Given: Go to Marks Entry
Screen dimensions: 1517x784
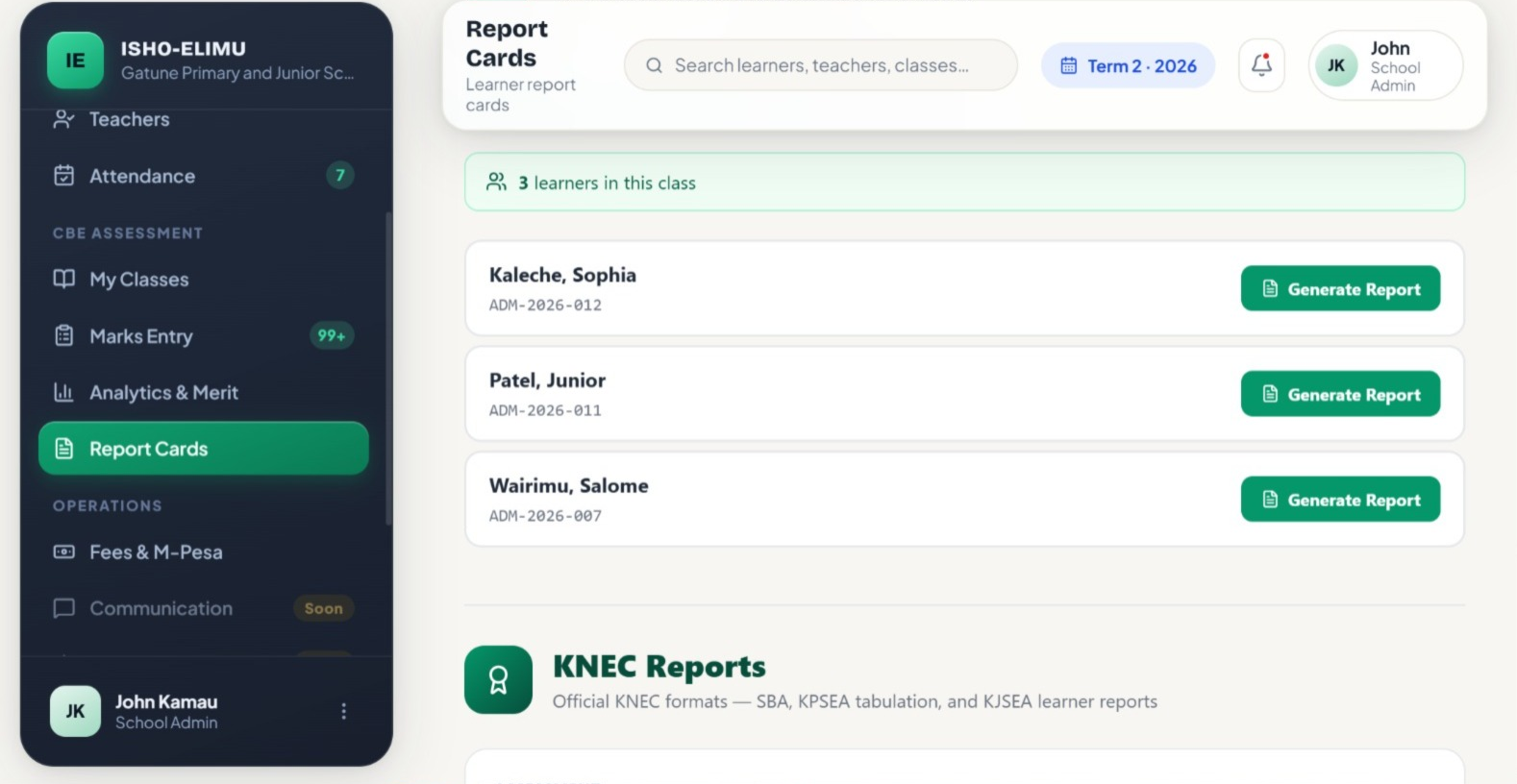Looking at the screenshot, I should [x=204, y=336].
